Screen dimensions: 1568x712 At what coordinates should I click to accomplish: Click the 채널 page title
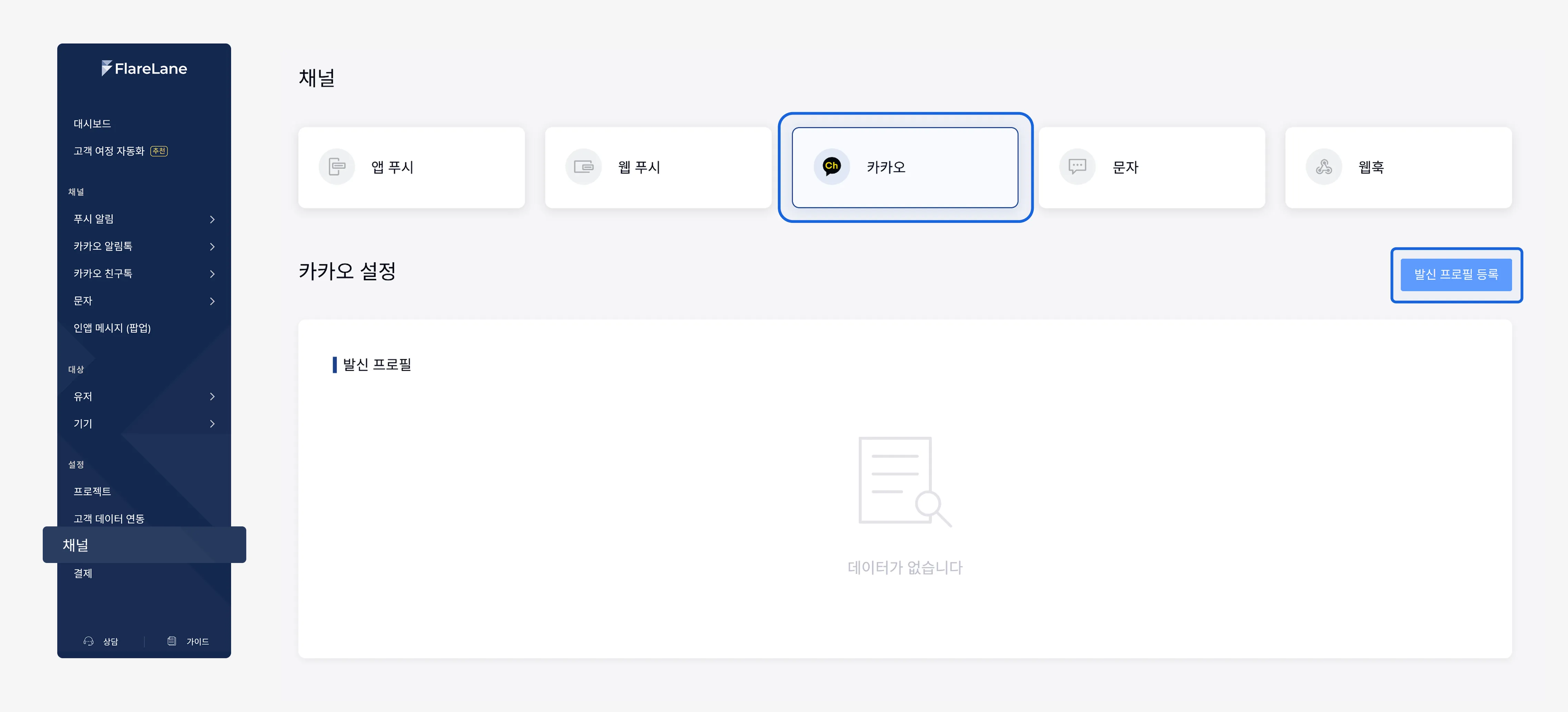317,78
